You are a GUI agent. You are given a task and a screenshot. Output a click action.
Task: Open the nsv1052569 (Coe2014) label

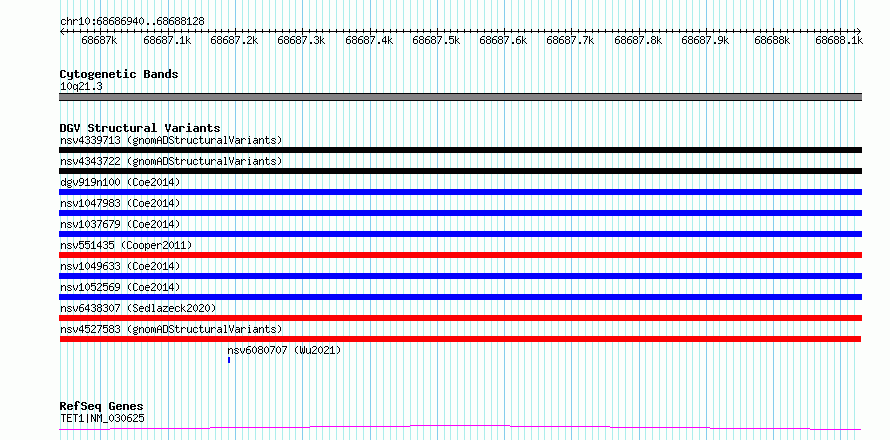[x=120, y=287]
